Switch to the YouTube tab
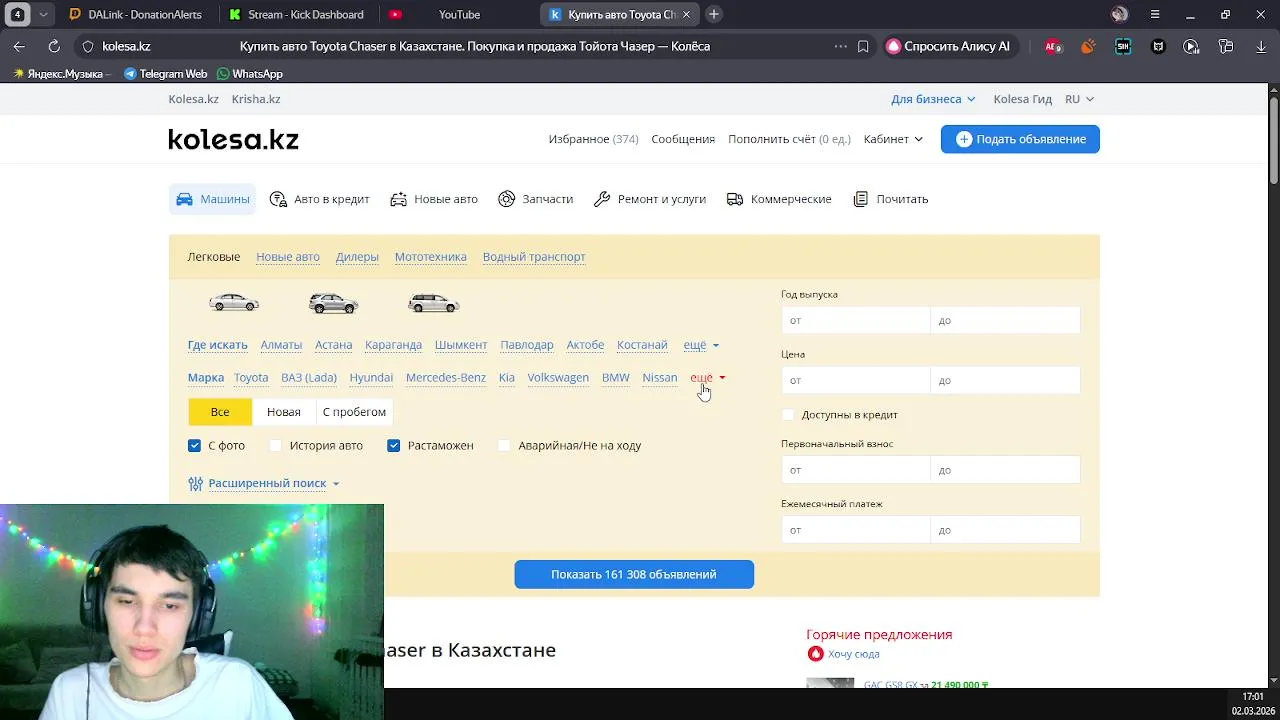The height and width of the screenshot is (720, 1280). tap(459, 14)
